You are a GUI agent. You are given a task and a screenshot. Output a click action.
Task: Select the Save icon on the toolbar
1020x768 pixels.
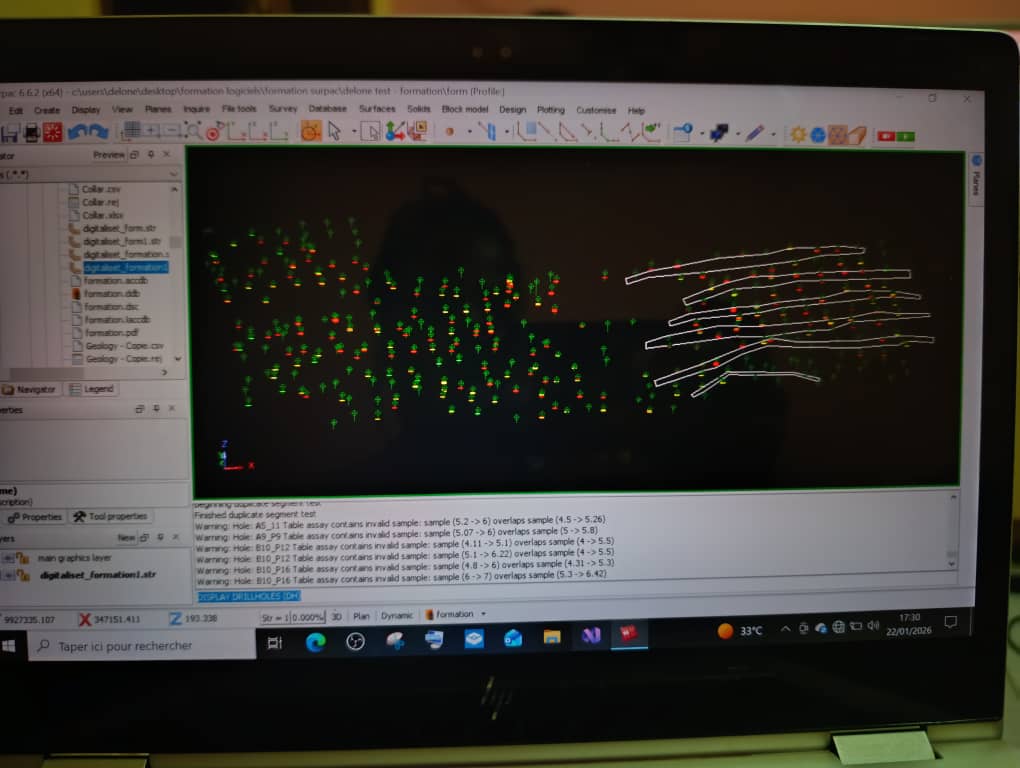click(10, 130)
